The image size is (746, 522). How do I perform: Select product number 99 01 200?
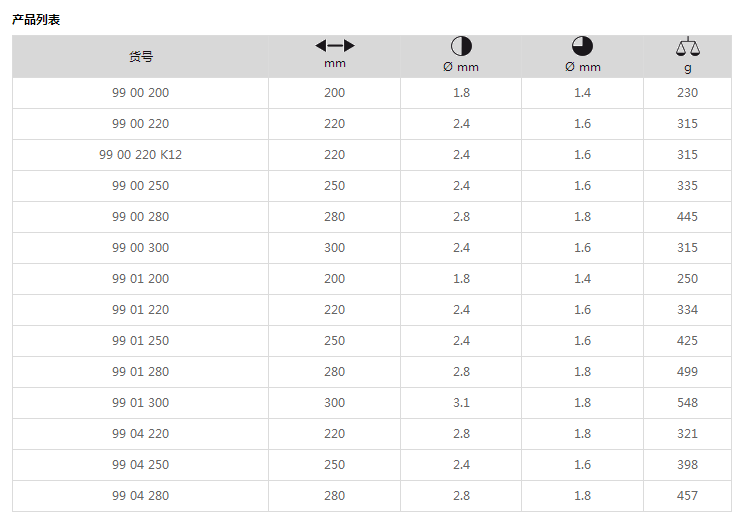coord(140,278)
